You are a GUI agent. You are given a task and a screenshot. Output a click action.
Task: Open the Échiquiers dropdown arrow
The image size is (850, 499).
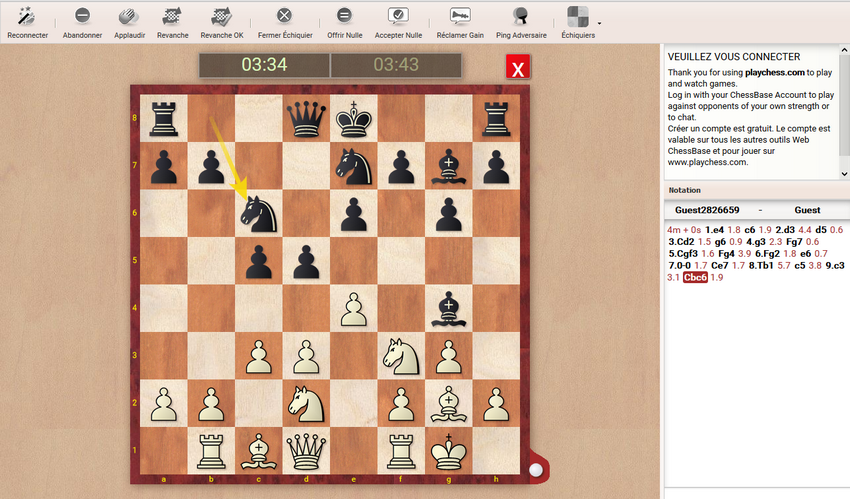pos(599,22)
